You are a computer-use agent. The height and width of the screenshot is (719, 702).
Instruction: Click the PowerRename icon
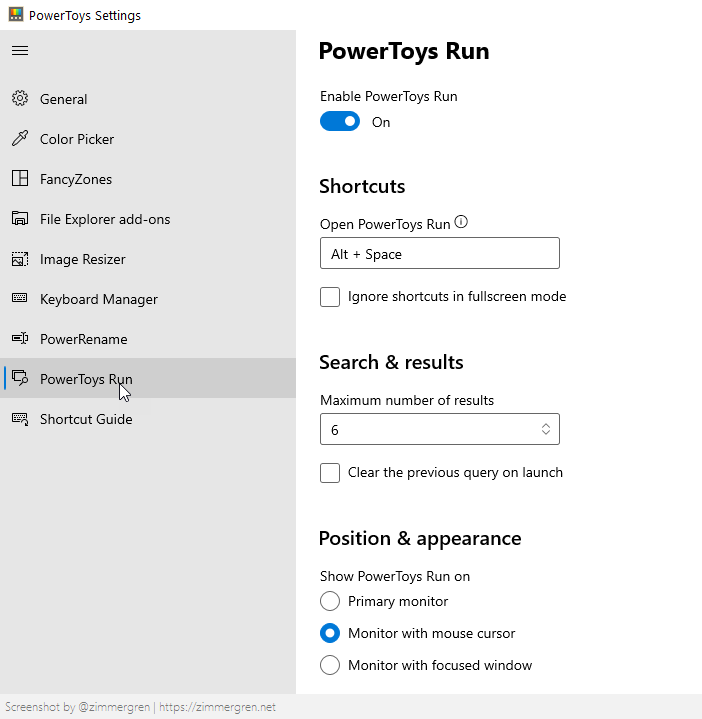coord(20,338)
